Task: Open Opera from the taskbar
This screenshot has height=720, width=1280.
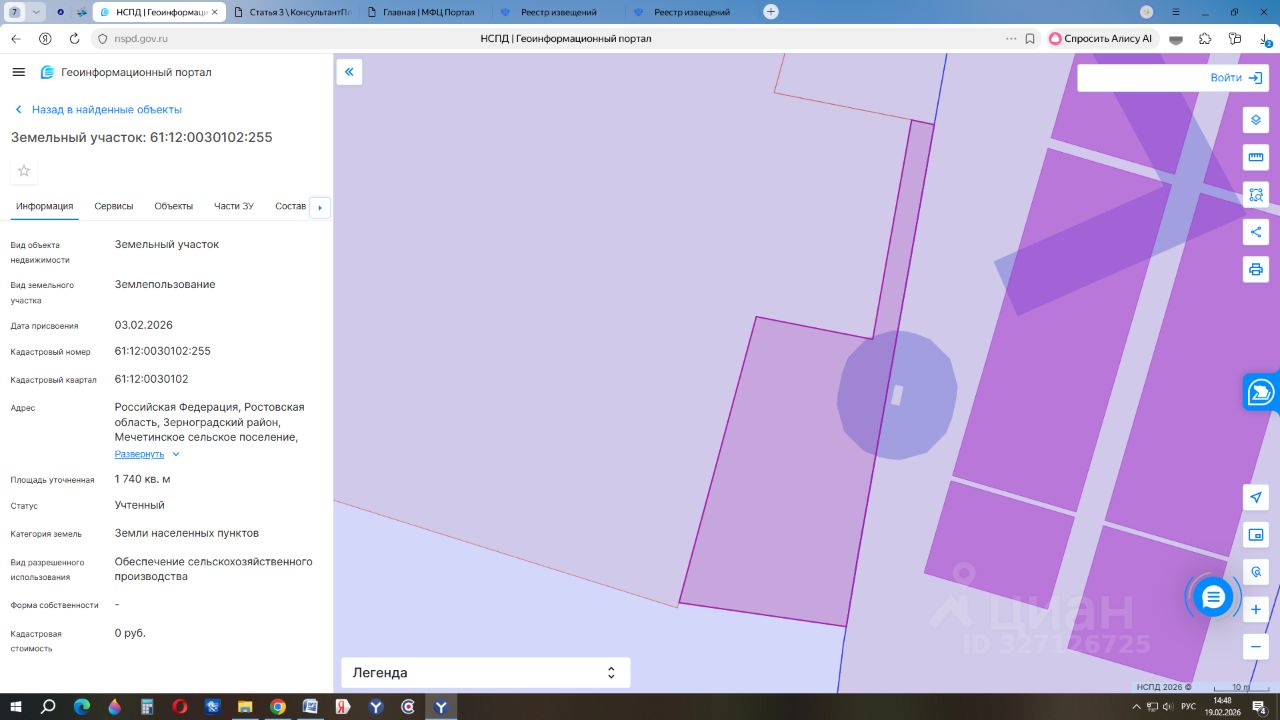Action: [x=180, y=706]
